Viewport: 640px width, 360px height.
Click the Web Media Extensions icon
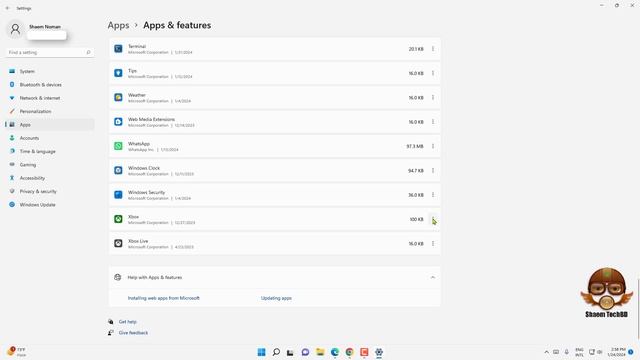[118, 122]
